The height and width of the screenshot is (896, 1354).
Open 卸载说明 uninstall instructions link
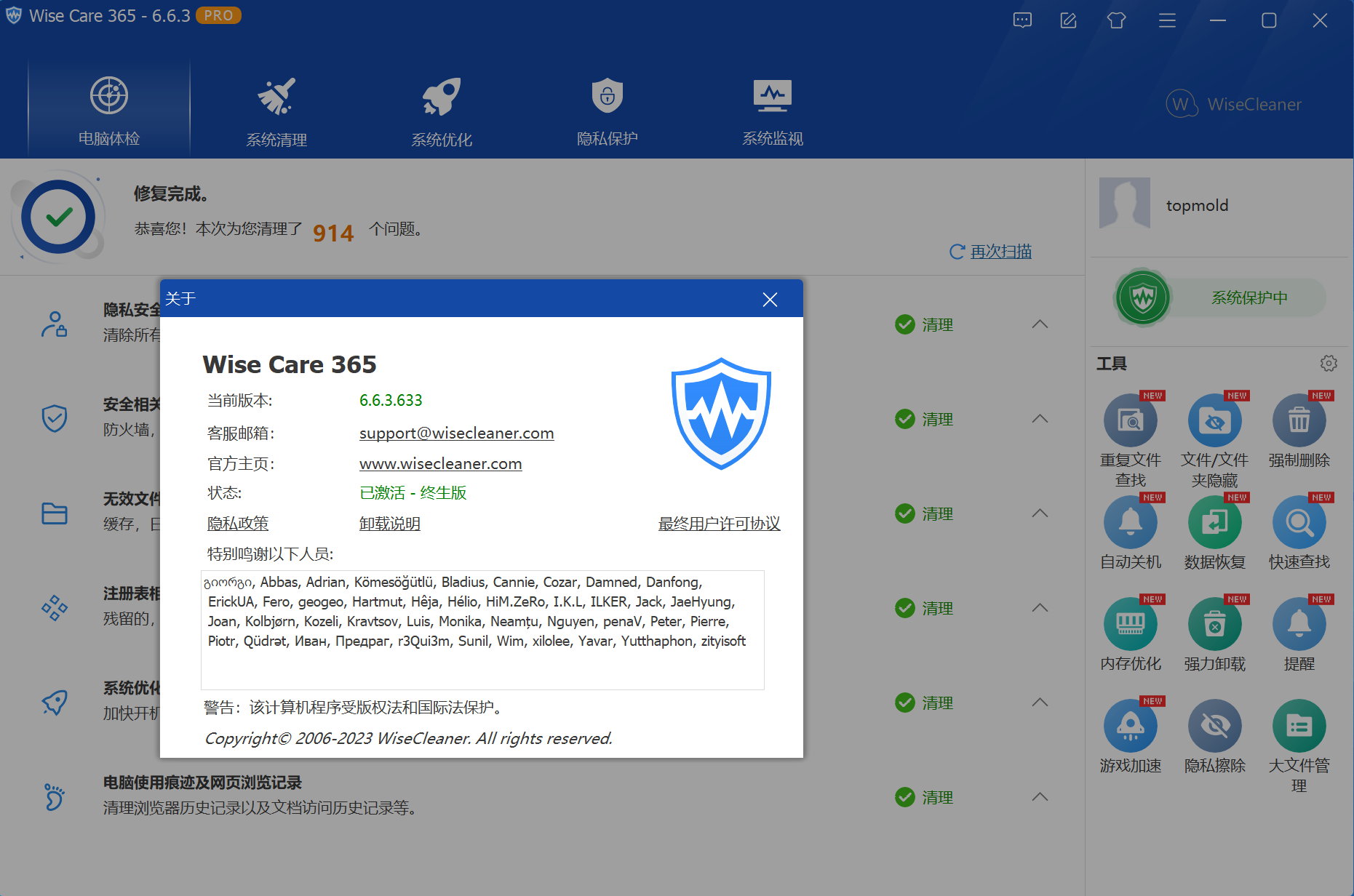389,524
